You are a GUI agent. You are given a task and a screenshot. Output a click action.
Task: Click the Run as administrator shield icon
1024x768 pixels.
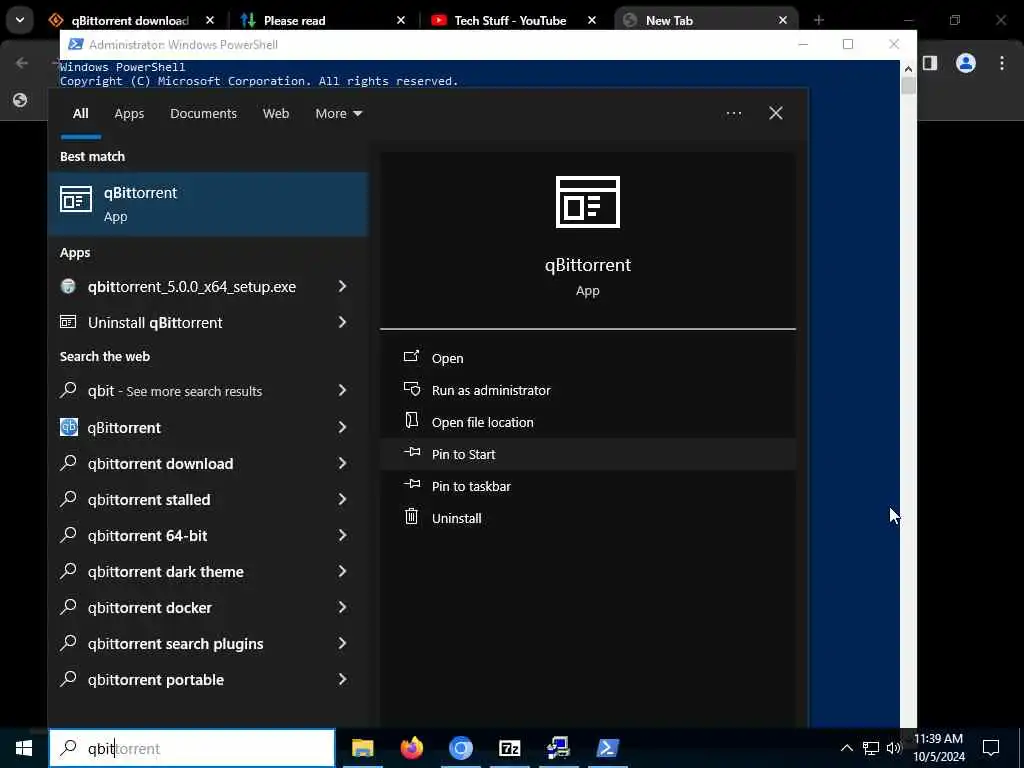click(411, 389)
